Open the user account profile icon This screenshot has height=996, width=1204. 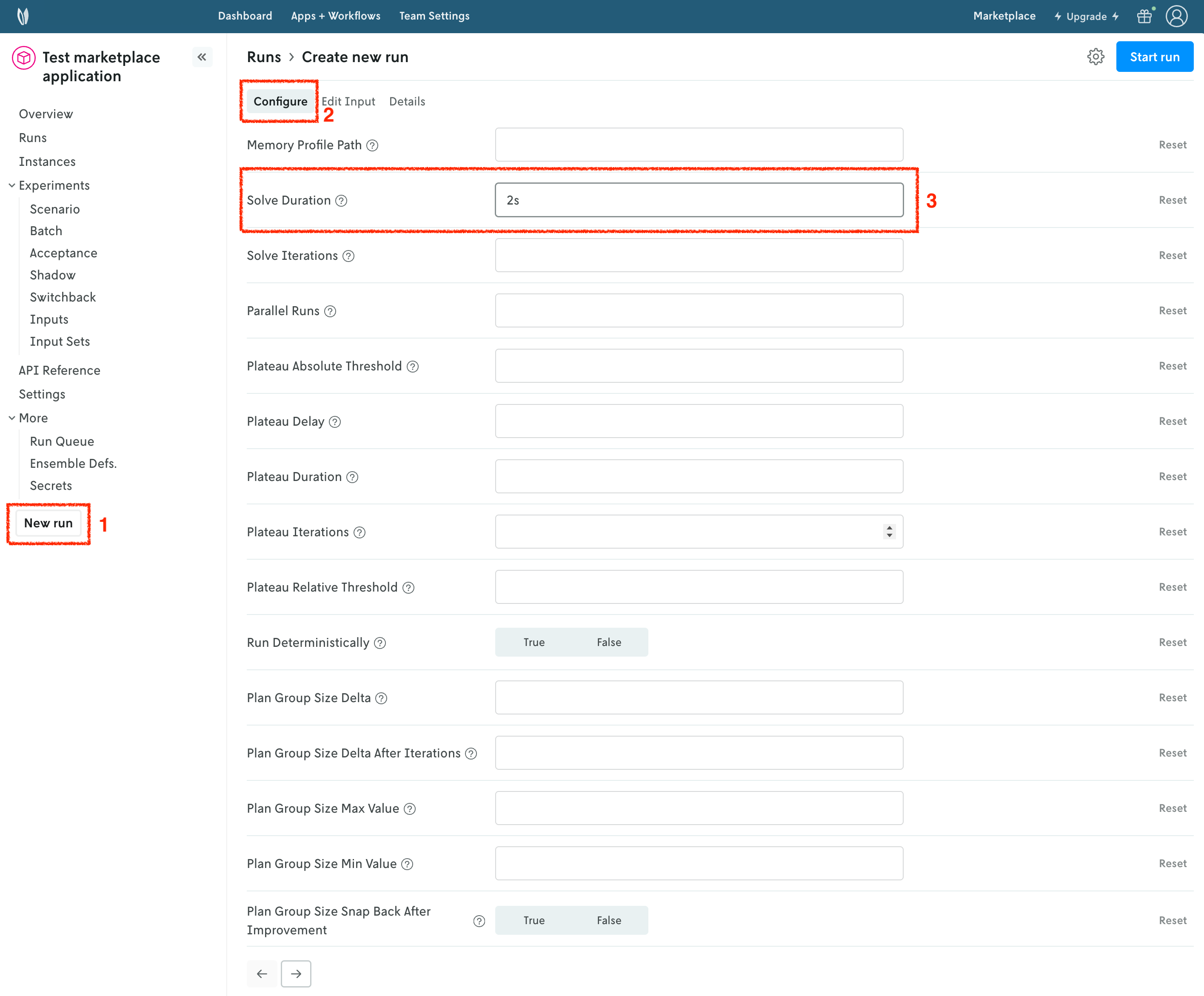(x=1176, y=16)
